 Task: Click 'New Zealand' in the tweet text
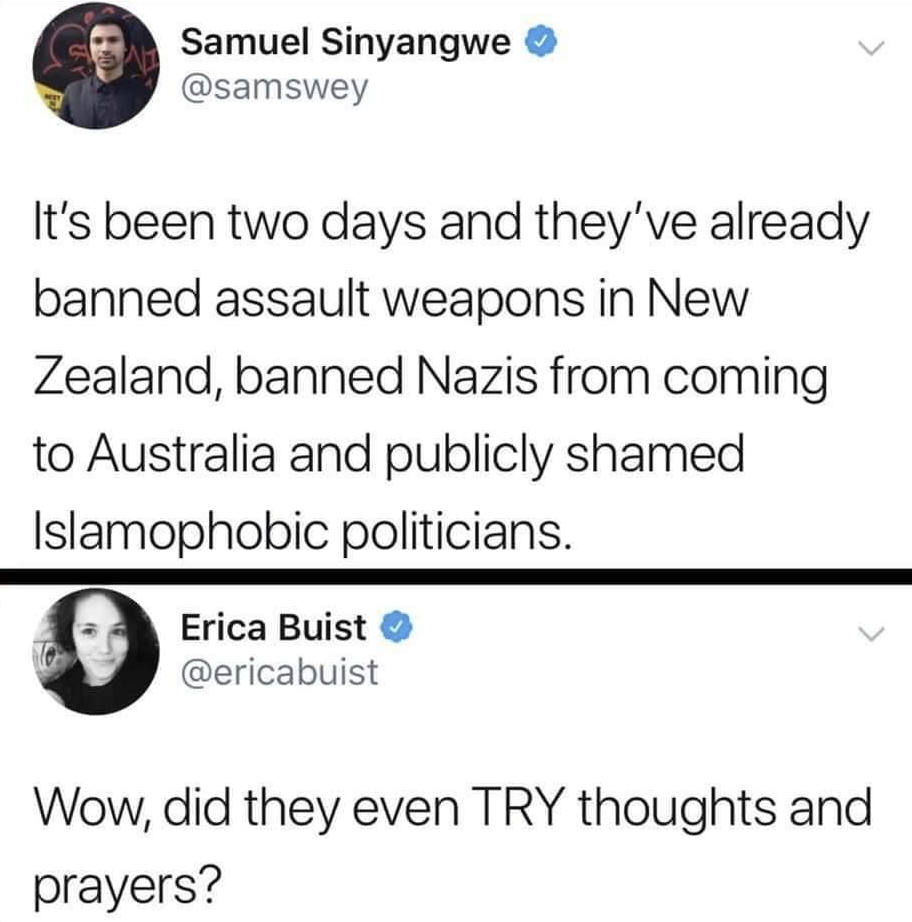point(390,338)
